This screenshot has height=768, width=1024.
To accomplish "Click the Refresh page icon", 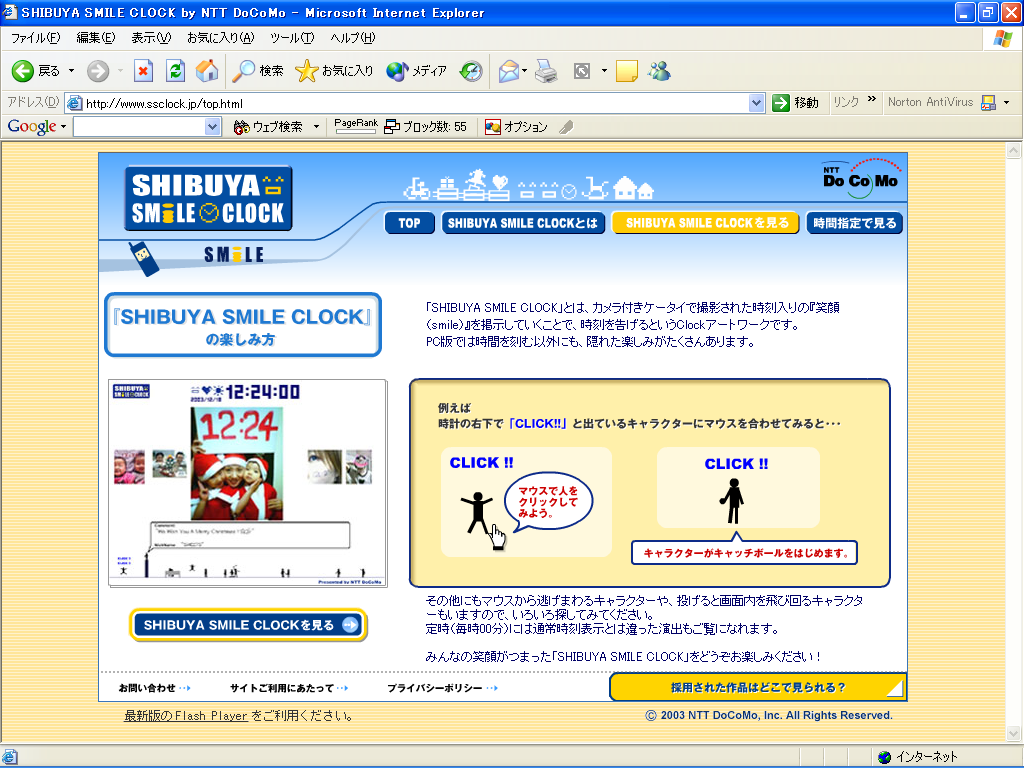I will click(x=175, y=71).
